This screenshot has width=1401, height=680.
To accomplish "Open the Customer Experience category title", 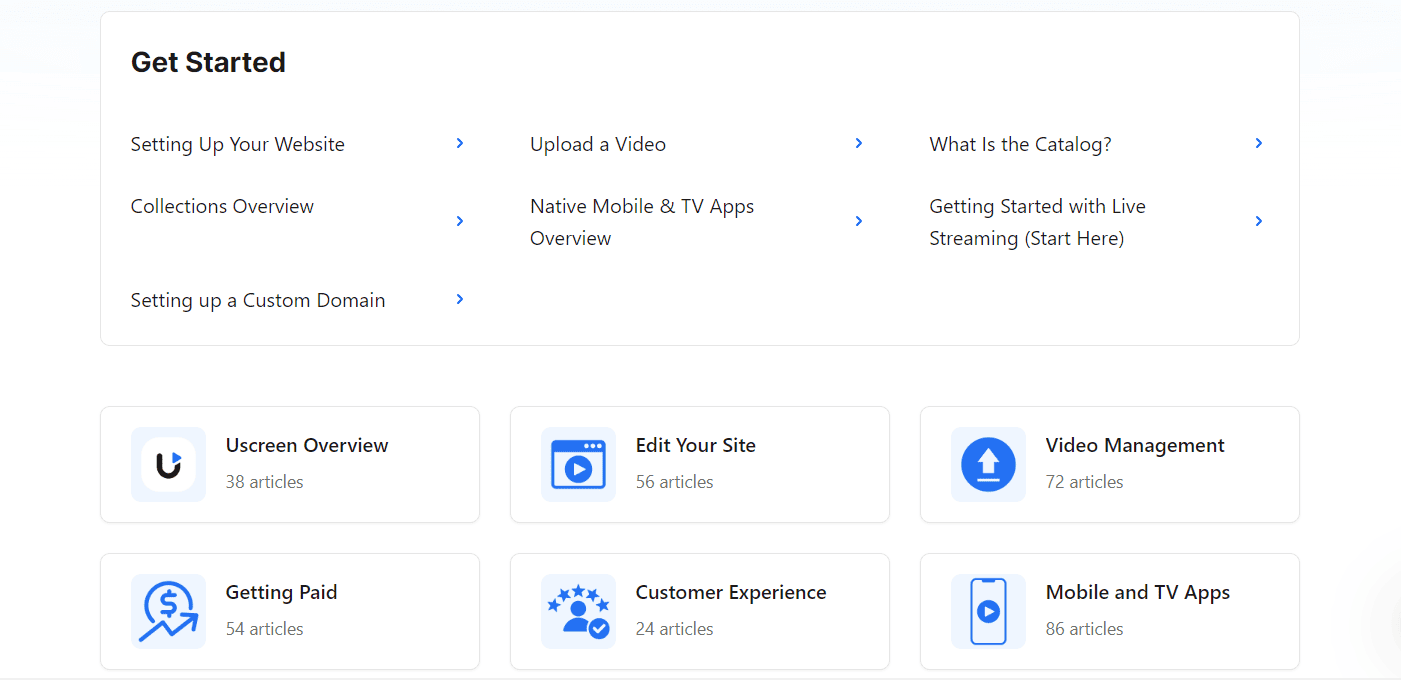I will (x=731, y=593).
